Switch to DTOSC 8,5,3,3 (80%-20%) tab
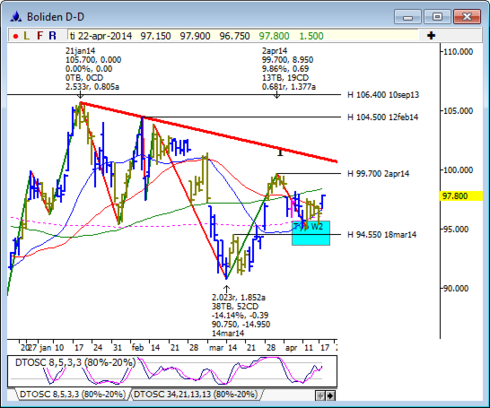 pyautogui.click(x=72, y=394)
